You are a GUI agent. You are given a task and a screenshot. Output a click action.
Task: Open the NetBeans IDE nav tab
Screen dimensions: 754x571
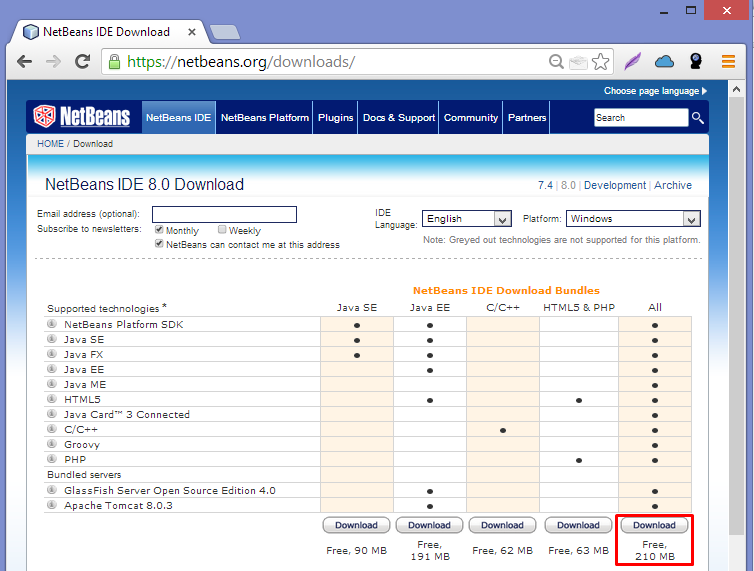(178, 117)
